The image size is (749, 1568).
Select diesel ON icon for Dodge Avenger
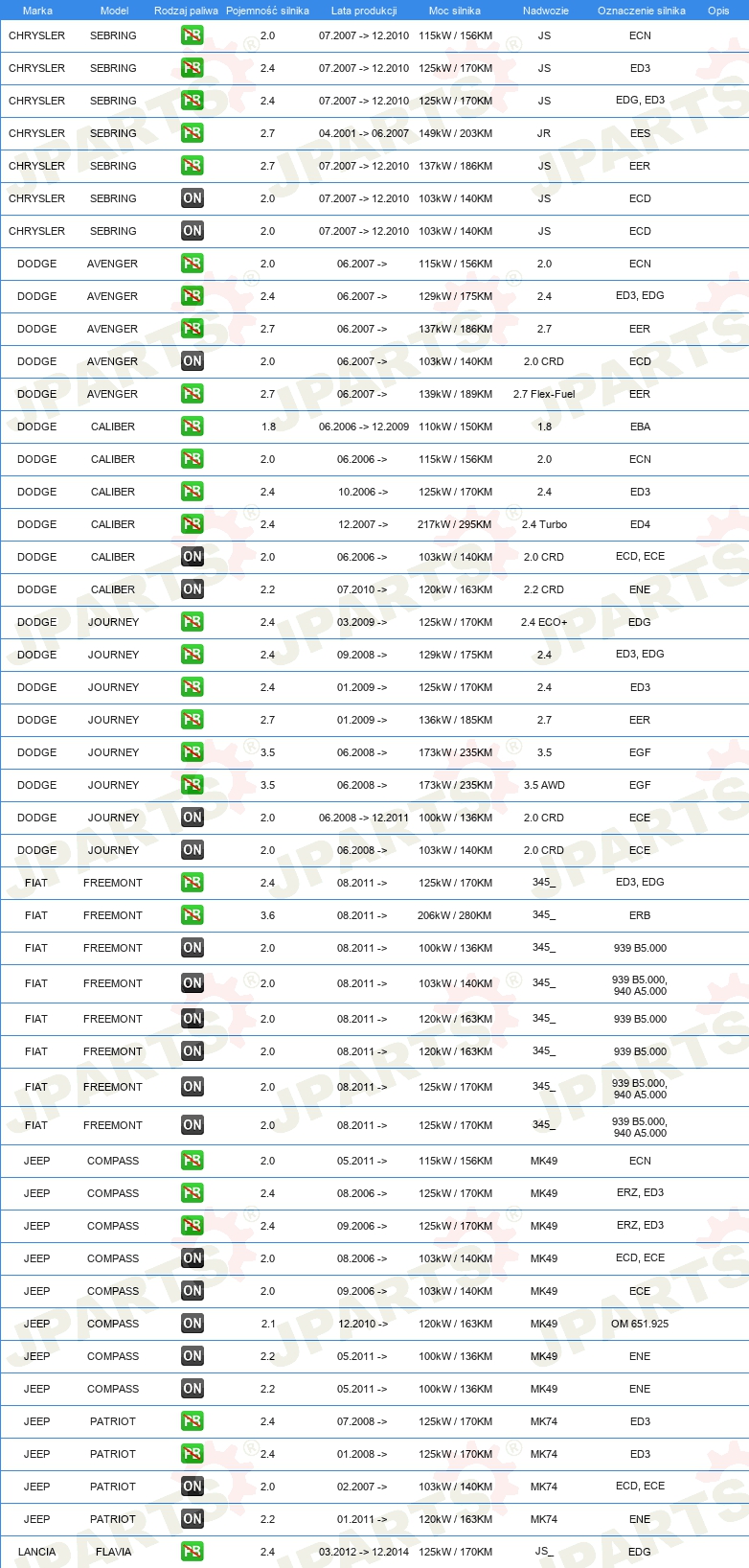193,361
